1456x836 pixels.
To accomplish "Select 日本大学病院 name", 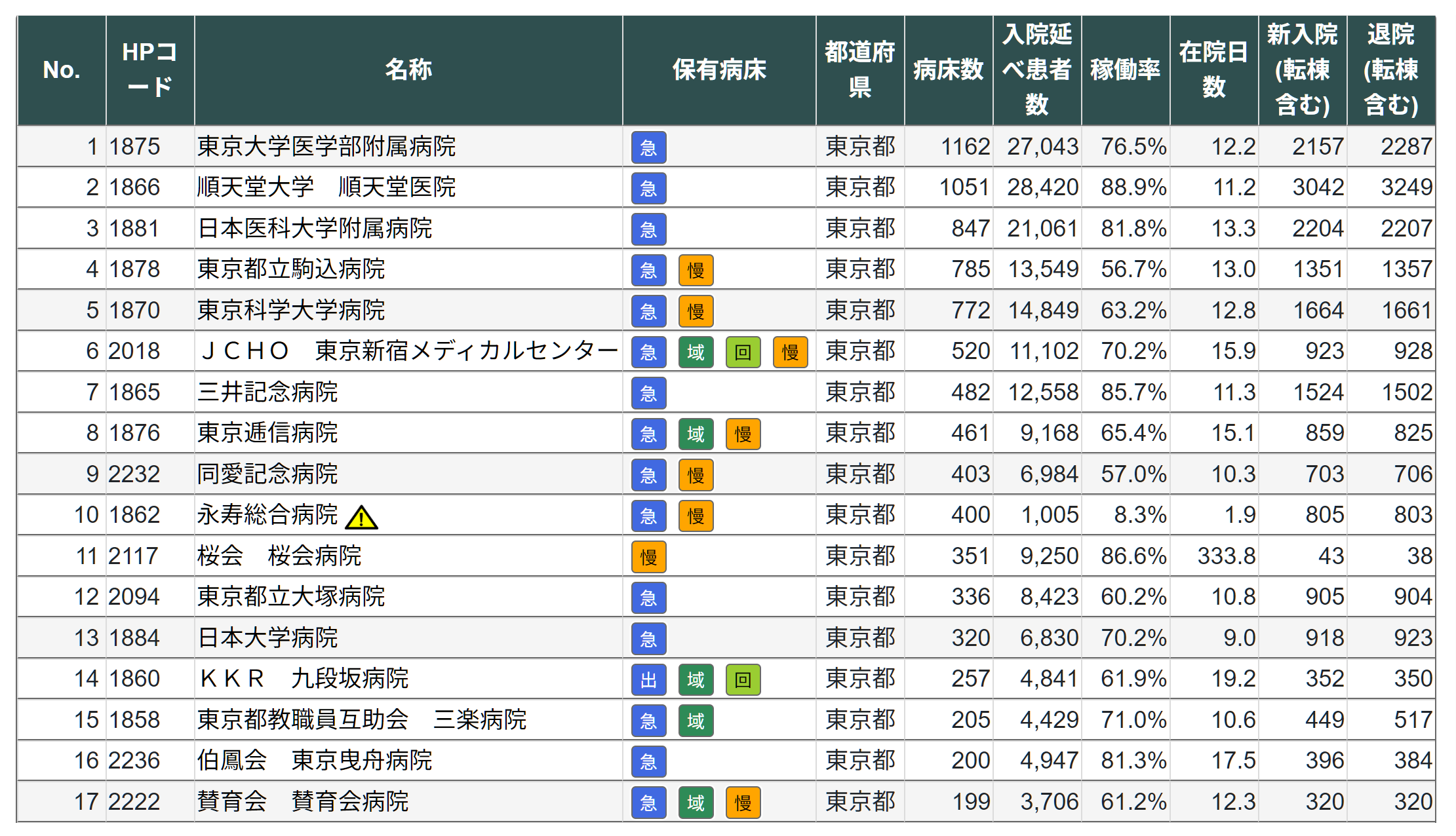I will tap(267, 637).
